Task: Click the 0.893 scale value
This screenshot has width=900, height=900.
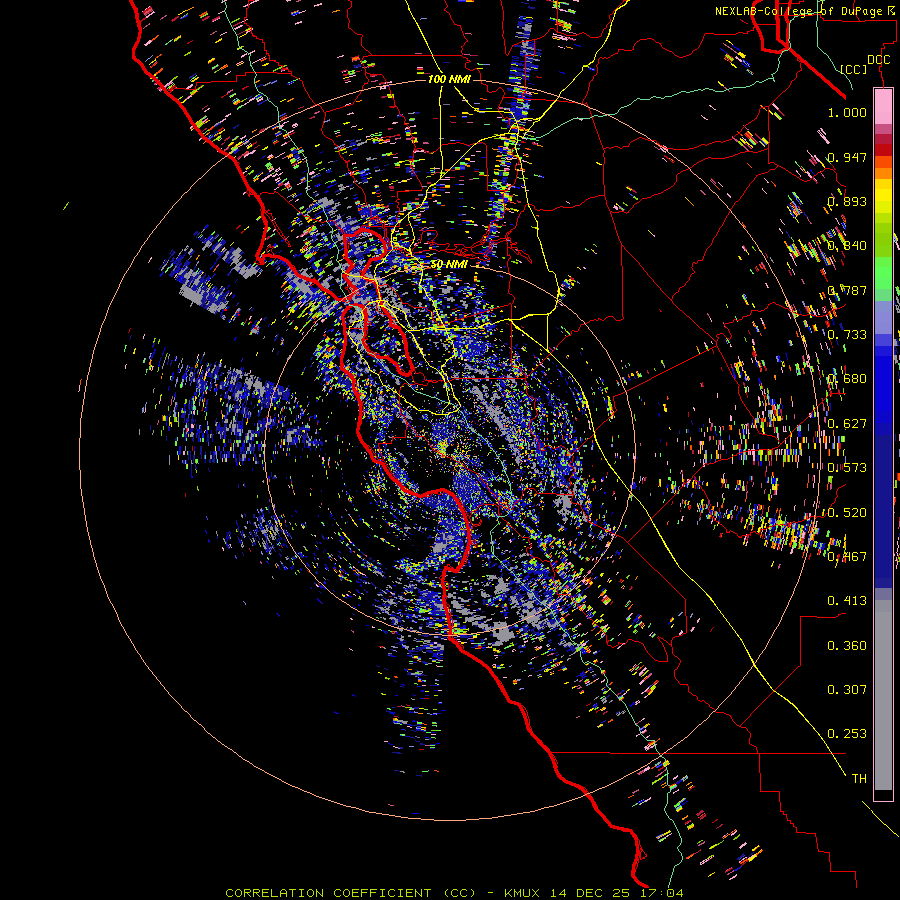Action: [847, 201]
